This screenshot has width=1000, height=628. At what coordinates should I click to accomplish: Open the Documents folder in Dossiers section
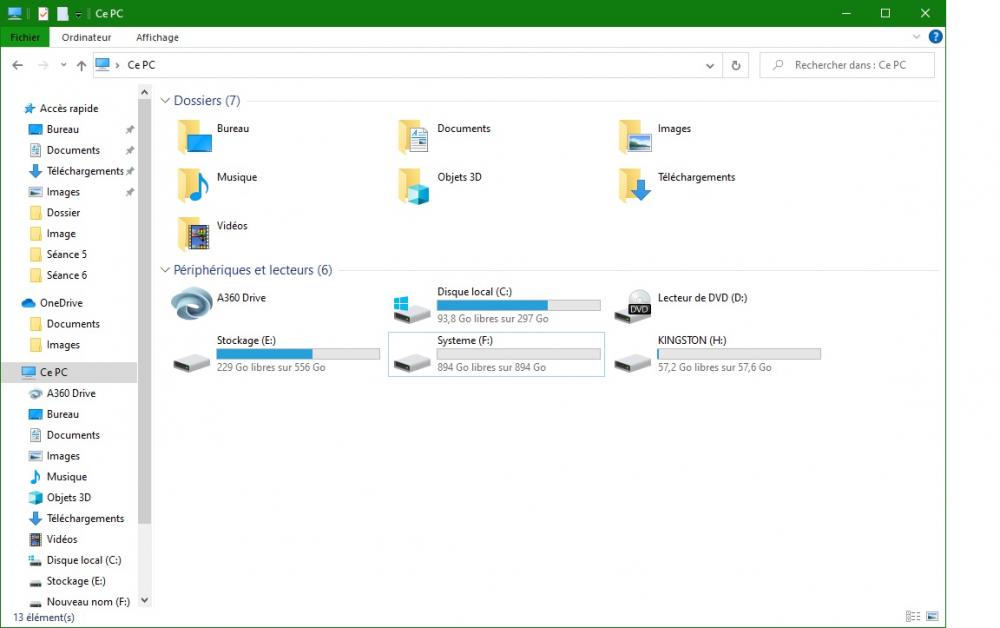tap(445, 136)
